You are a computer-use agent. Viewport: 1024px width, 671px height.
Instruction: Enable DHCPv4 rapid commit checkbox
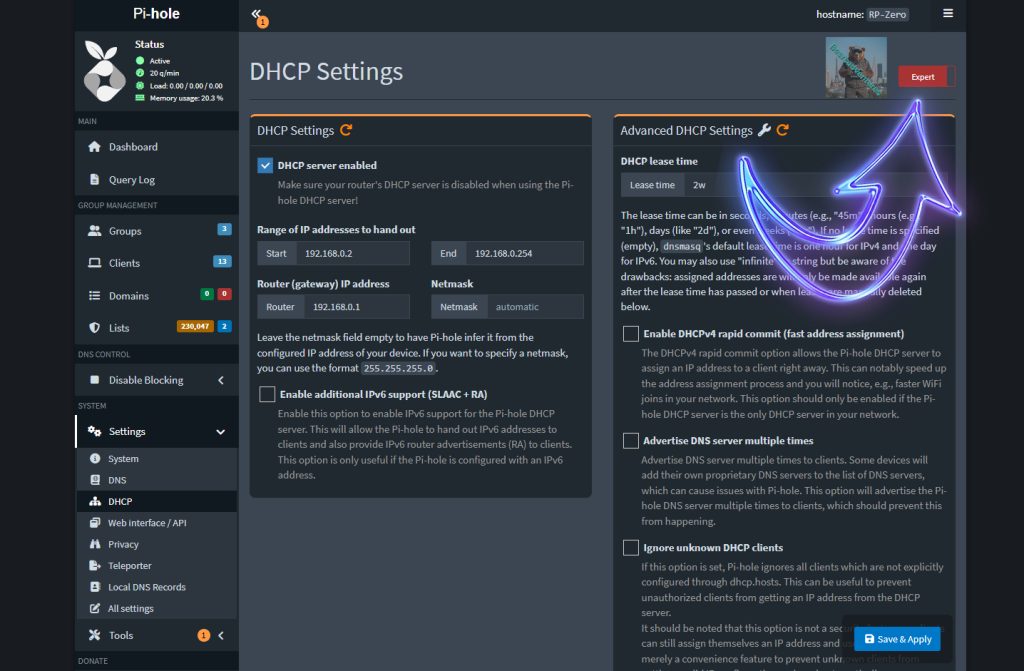(x=630, y=334)
